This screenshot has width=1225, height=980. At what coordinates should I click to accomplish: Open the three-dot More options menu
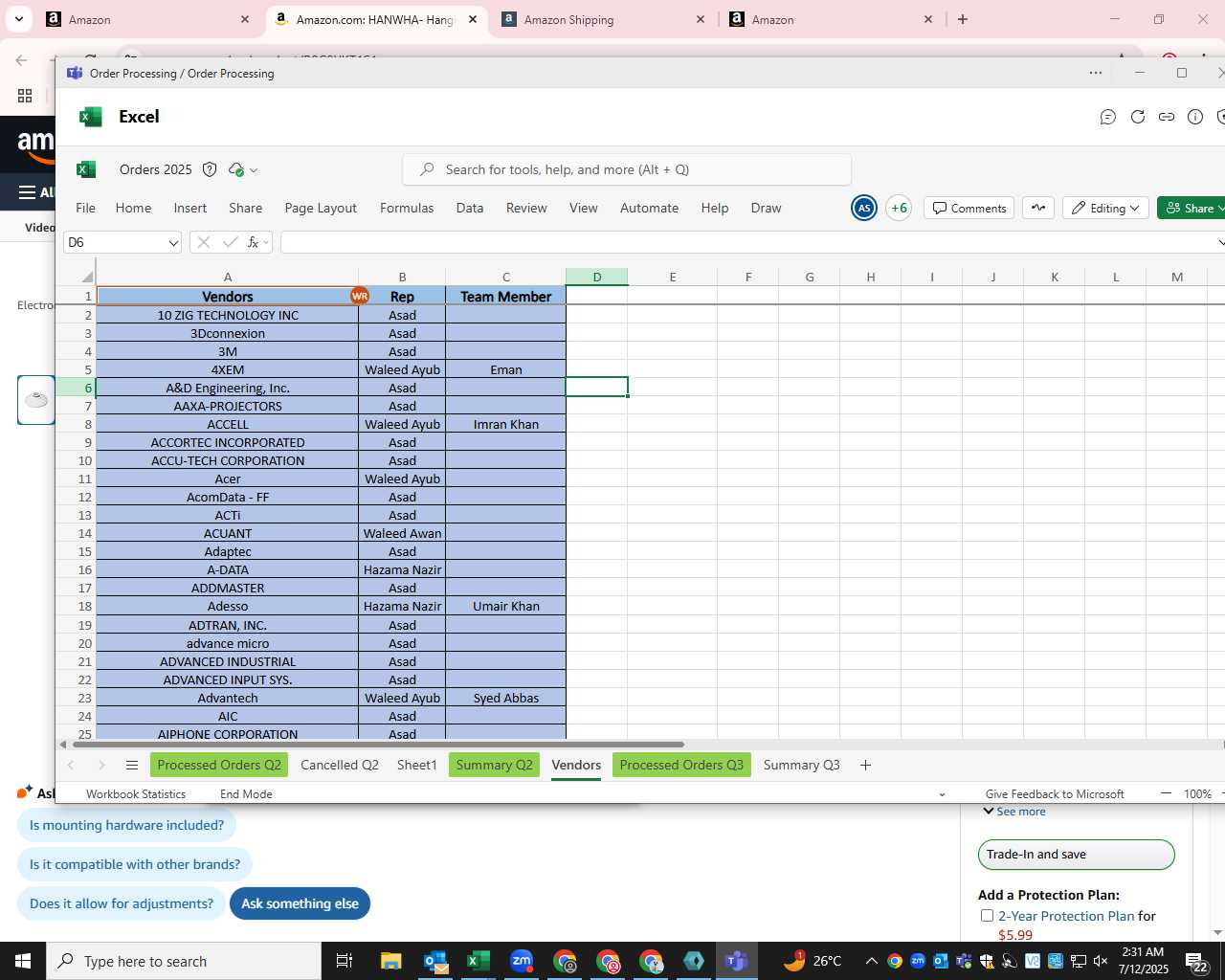click(1096, 73)
